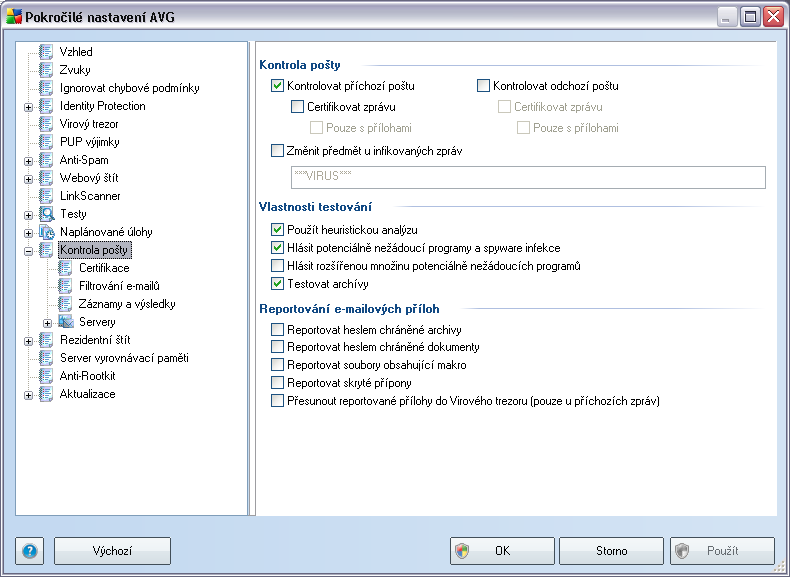Select Vzhled in the settings tree
The height and width of the screenshot is (577, 790).
click(76, 52)
